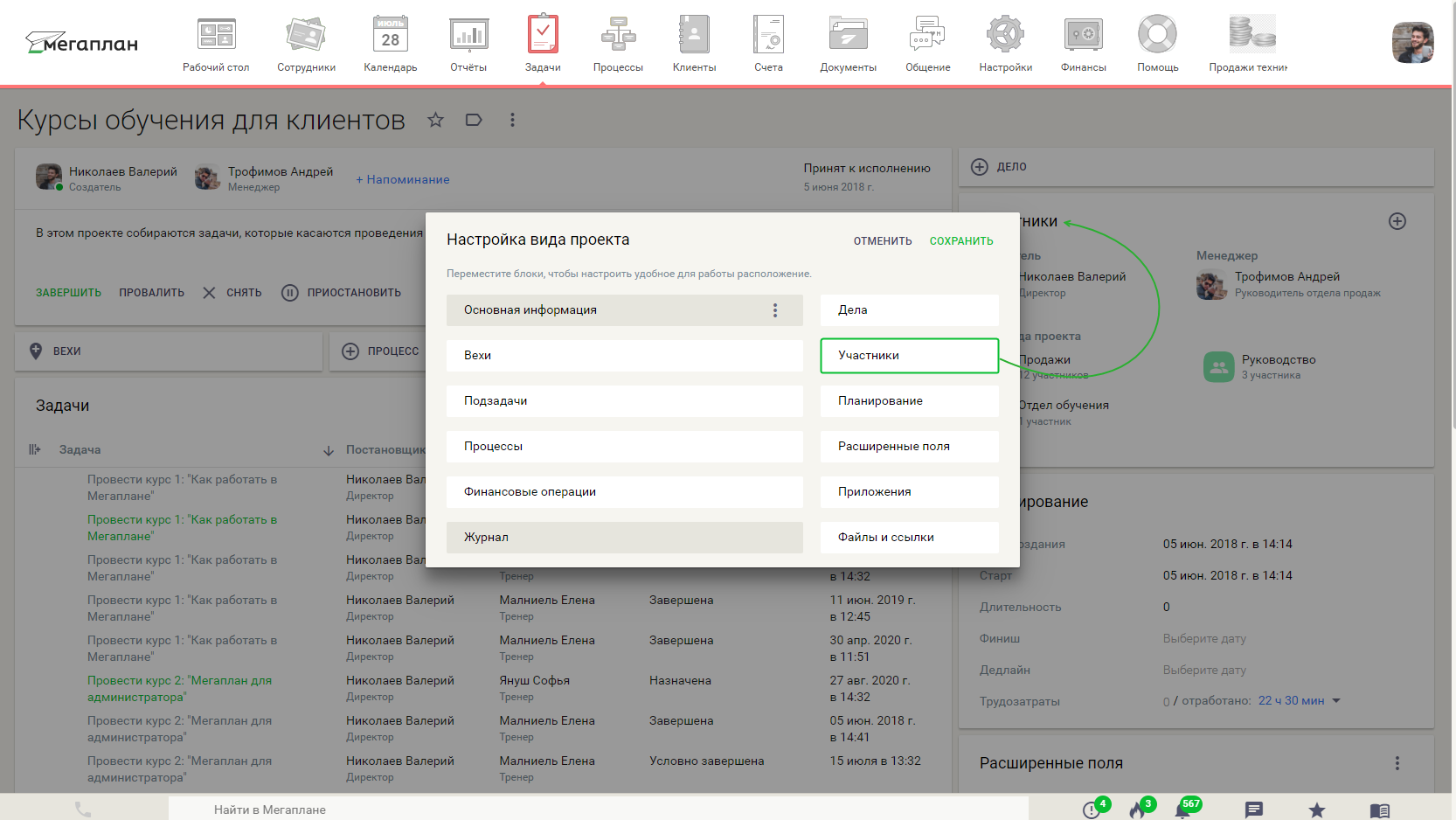Open the Процессы section
1456x820 pixels.
pos(618,44)
